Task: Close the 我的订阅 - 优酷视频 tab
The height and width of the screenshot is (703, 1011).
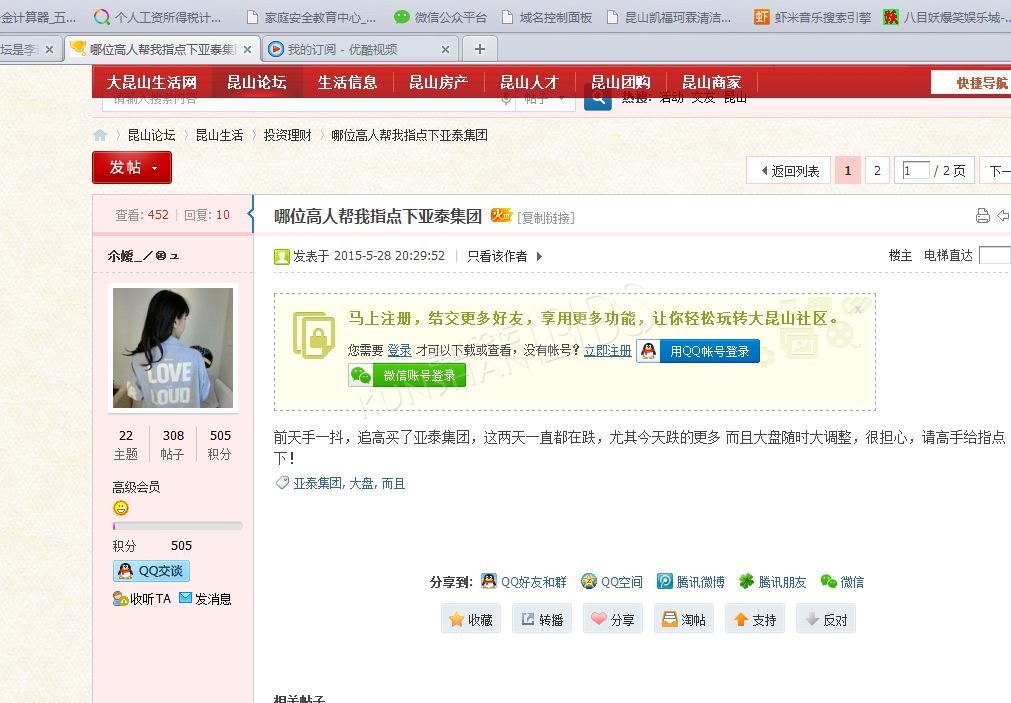Action: pyautogui.click(x=445, y=49)
